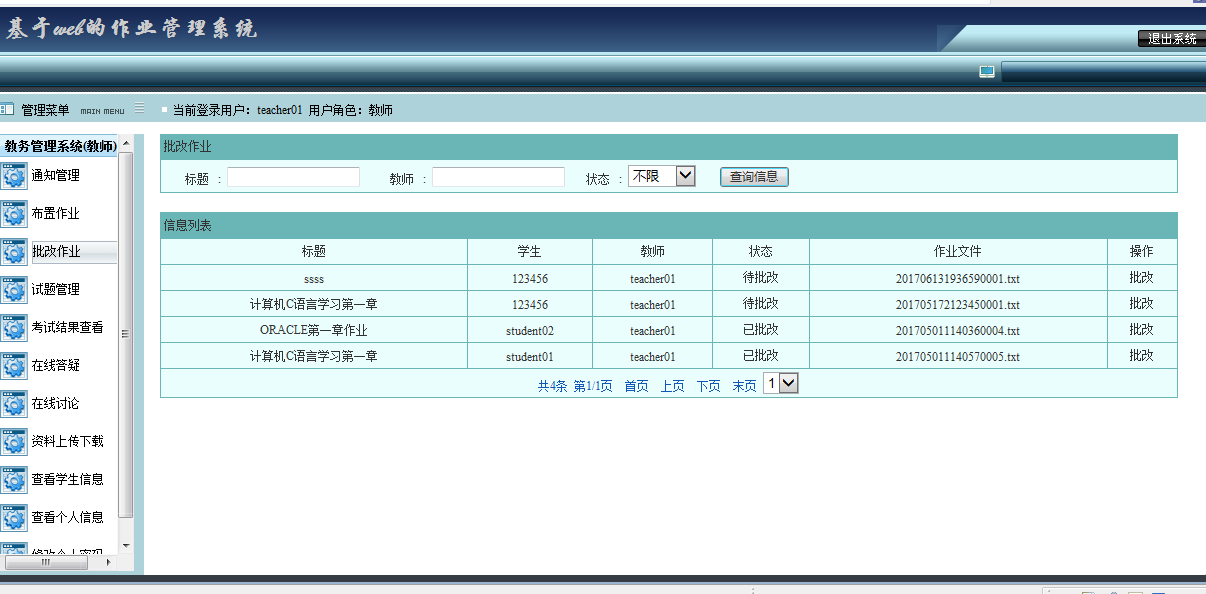Click the list icon next to MAIN MENU
Image resolution: width=1206 pixels, height=594 pixels.
point(139,108)
